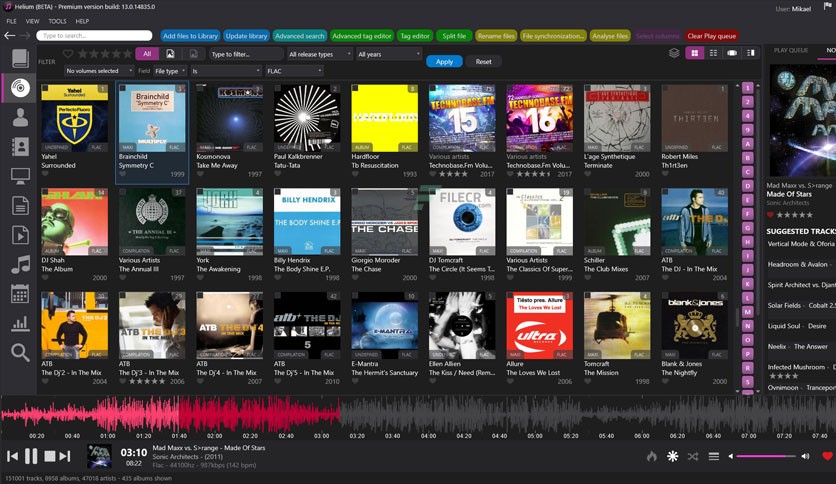This screenshot has height=484, width=836.
Task: Click the music note Tracks sidebar icon
Action: [x=20, y=264]
